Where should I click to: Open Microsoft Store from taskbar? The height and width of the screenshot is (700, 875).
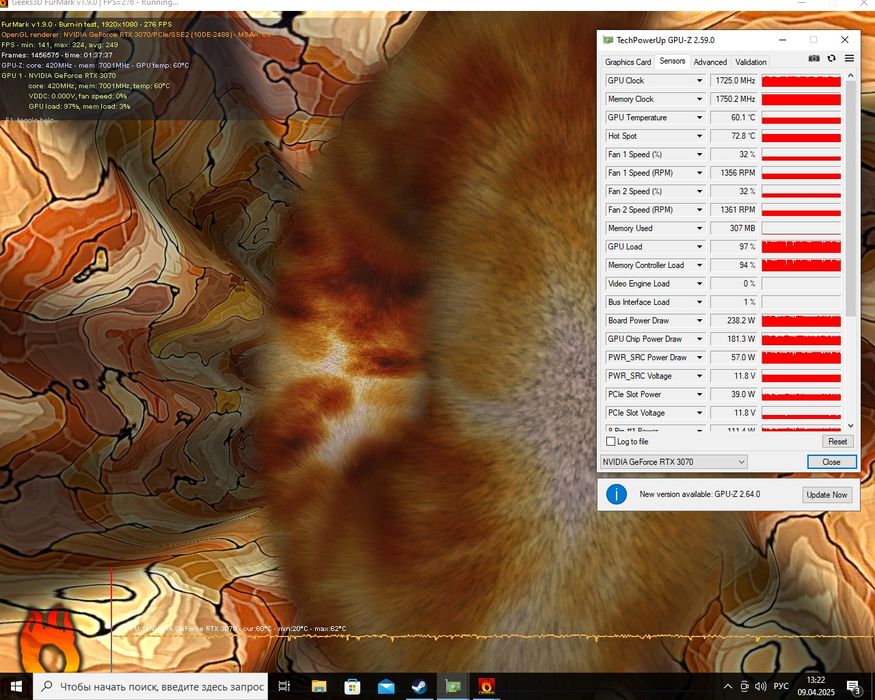pyautogui.click(x=352, y=687)
